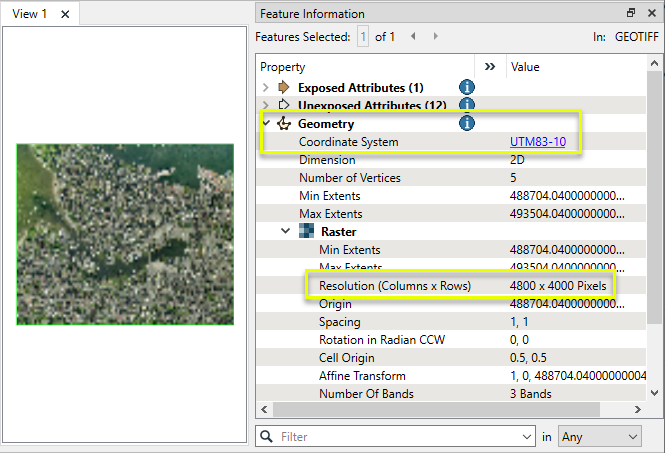Click the raster image preview thumbnail

[125, 234]
